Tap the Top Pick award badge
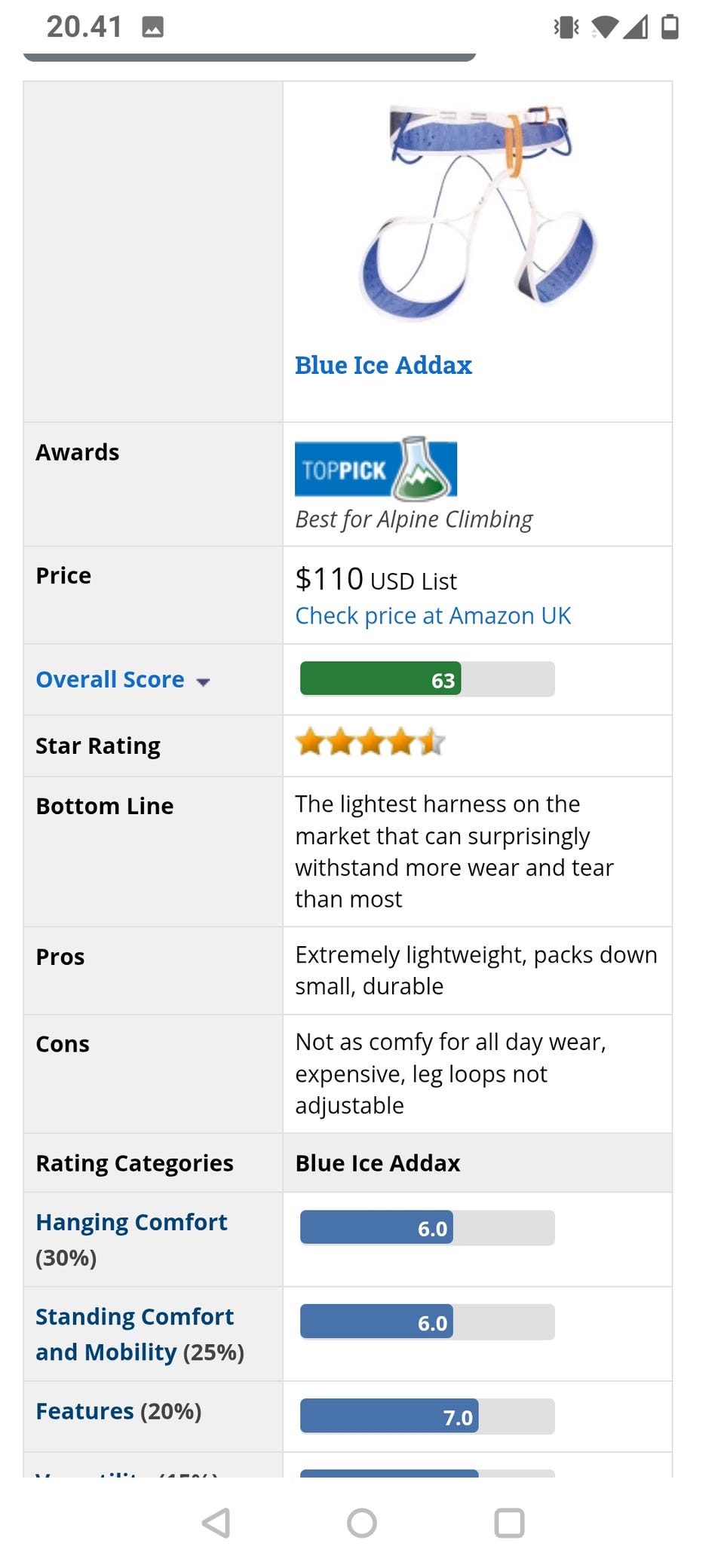 376,469
